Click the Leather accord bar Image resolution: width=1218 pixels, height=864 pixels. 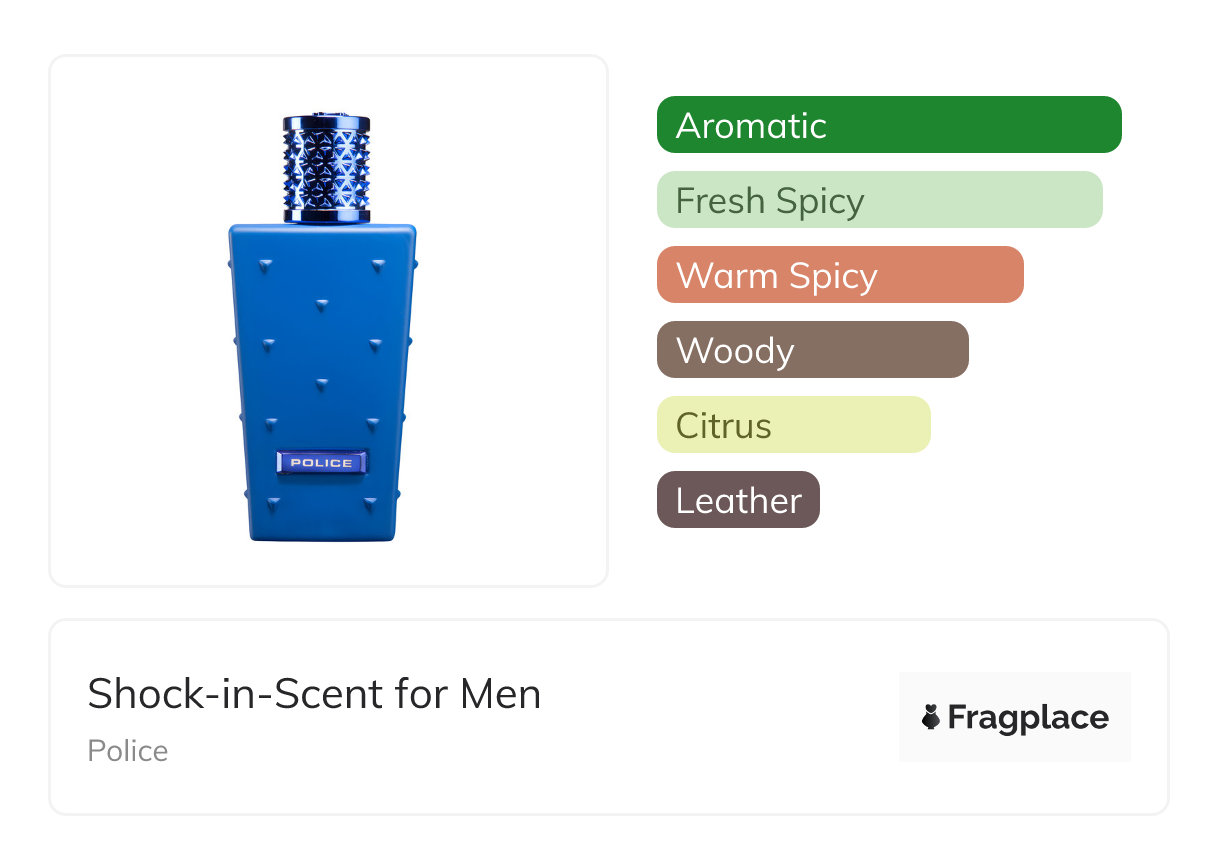click(738, 500)
